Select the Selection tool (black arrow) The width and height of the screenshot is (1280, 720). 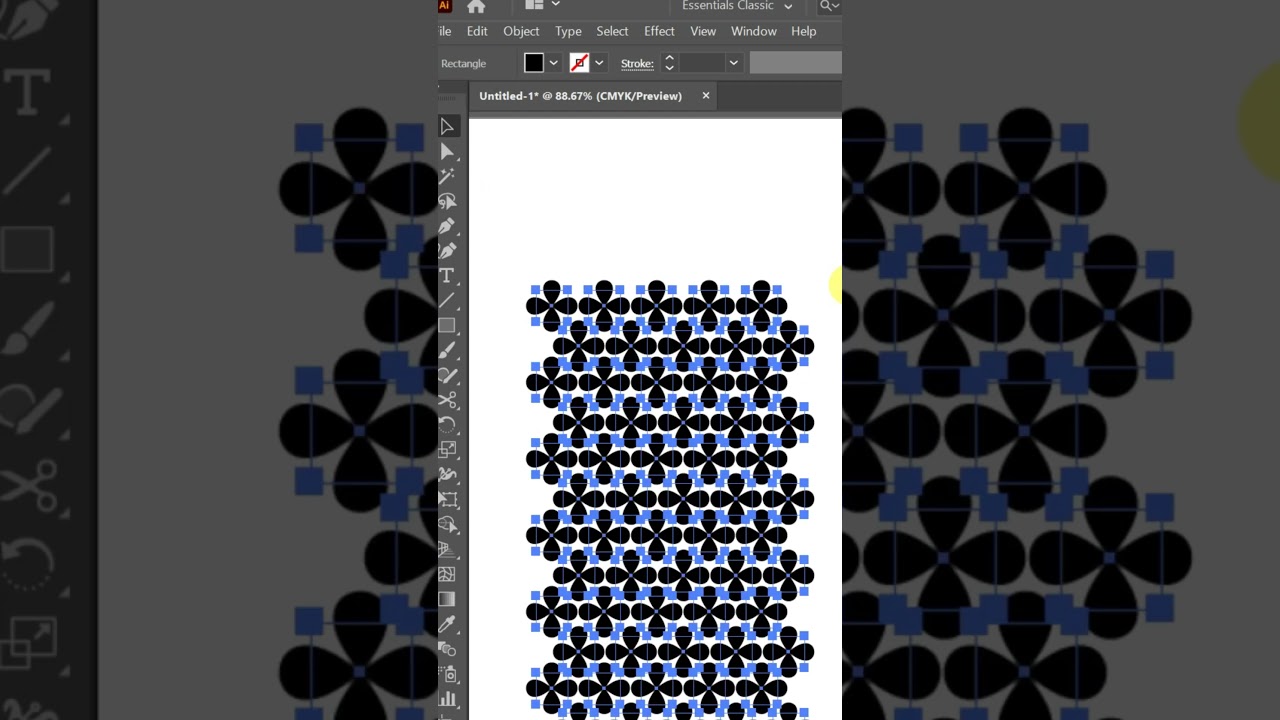tap(447, 126)
